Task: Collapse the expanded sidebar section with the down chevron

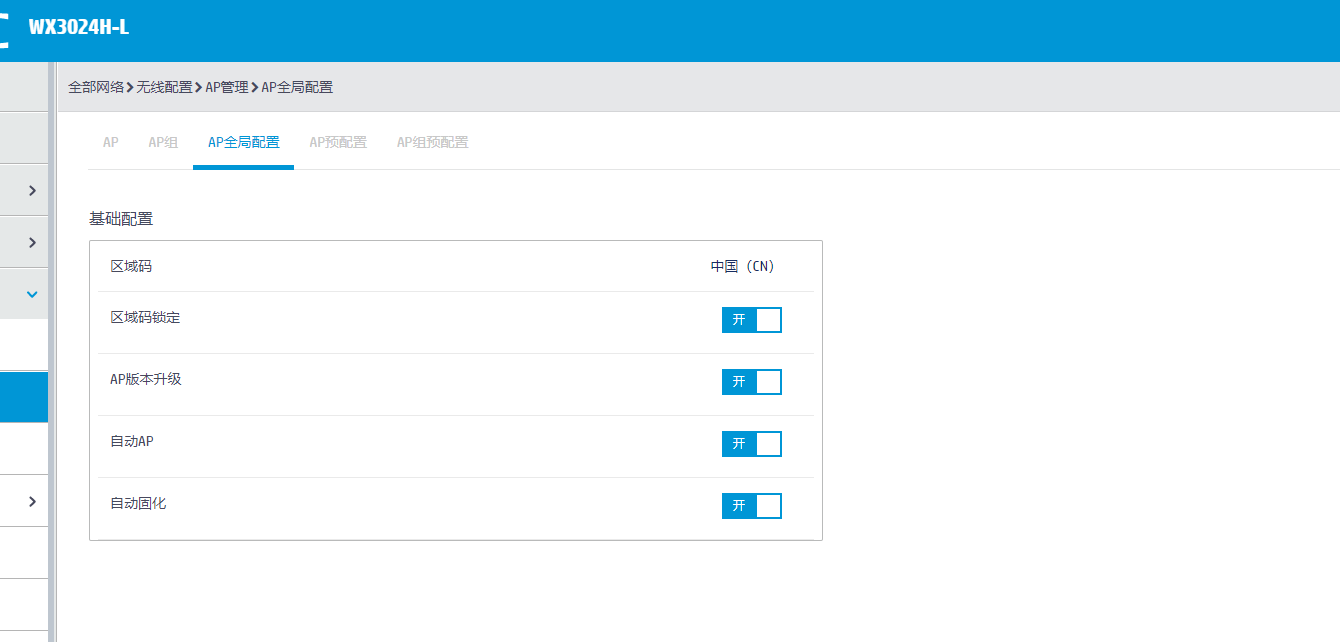Action: [32, 294]
